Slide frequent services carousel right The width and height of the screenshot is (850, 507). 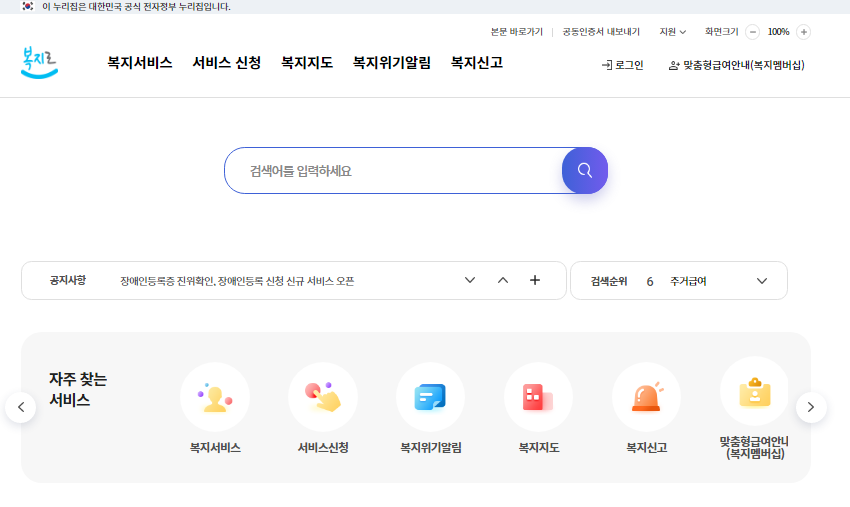point(811,407)
